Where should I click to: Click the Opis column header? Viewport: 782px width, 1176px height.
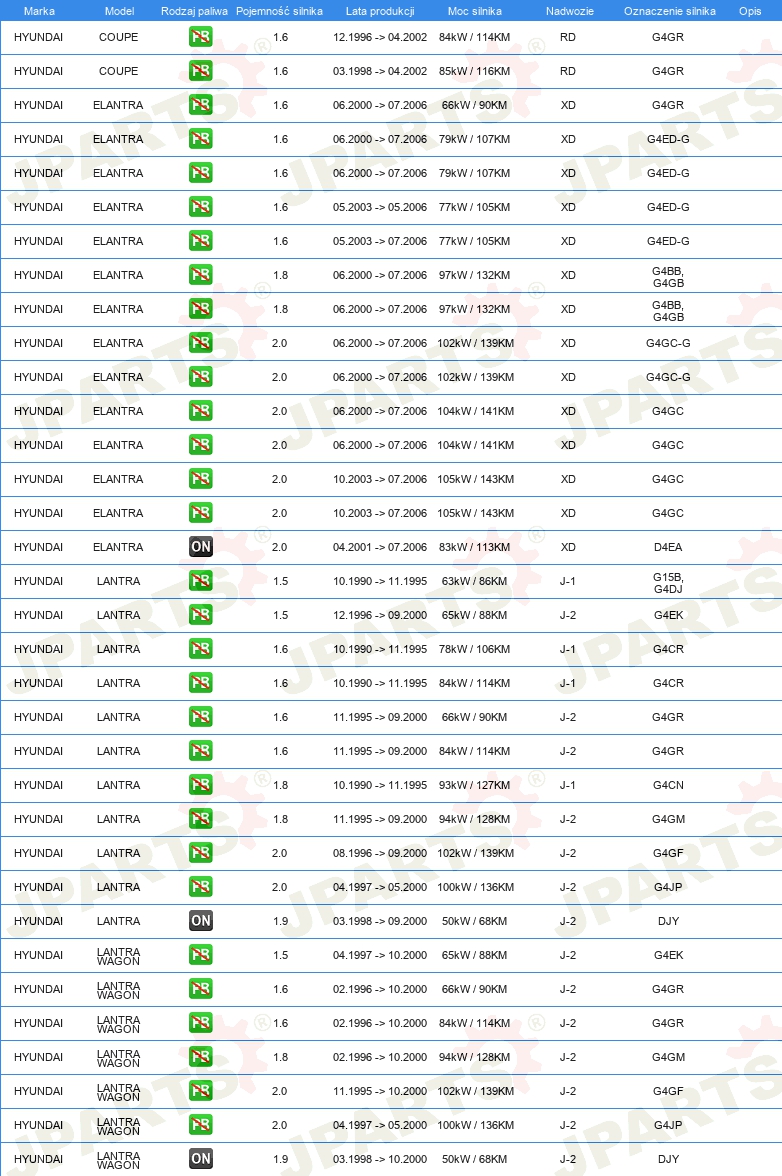(750, 11)
